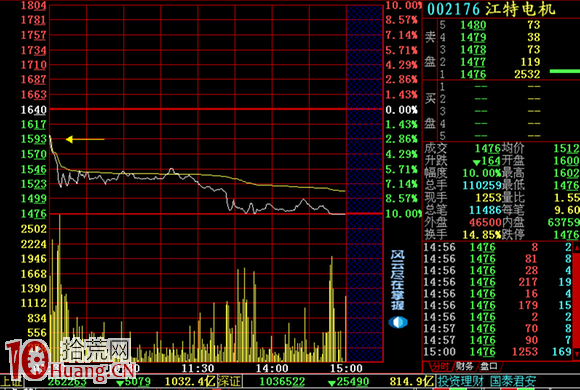Click the 0.00% label on right axis
The image size is (580, 390).
click(x=402, y=110)
